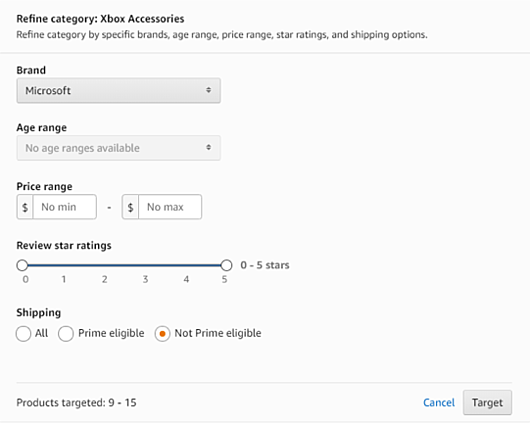This screenshot has height=424, width=530.
Task: Click the No min price field
Action: (65, 207)
